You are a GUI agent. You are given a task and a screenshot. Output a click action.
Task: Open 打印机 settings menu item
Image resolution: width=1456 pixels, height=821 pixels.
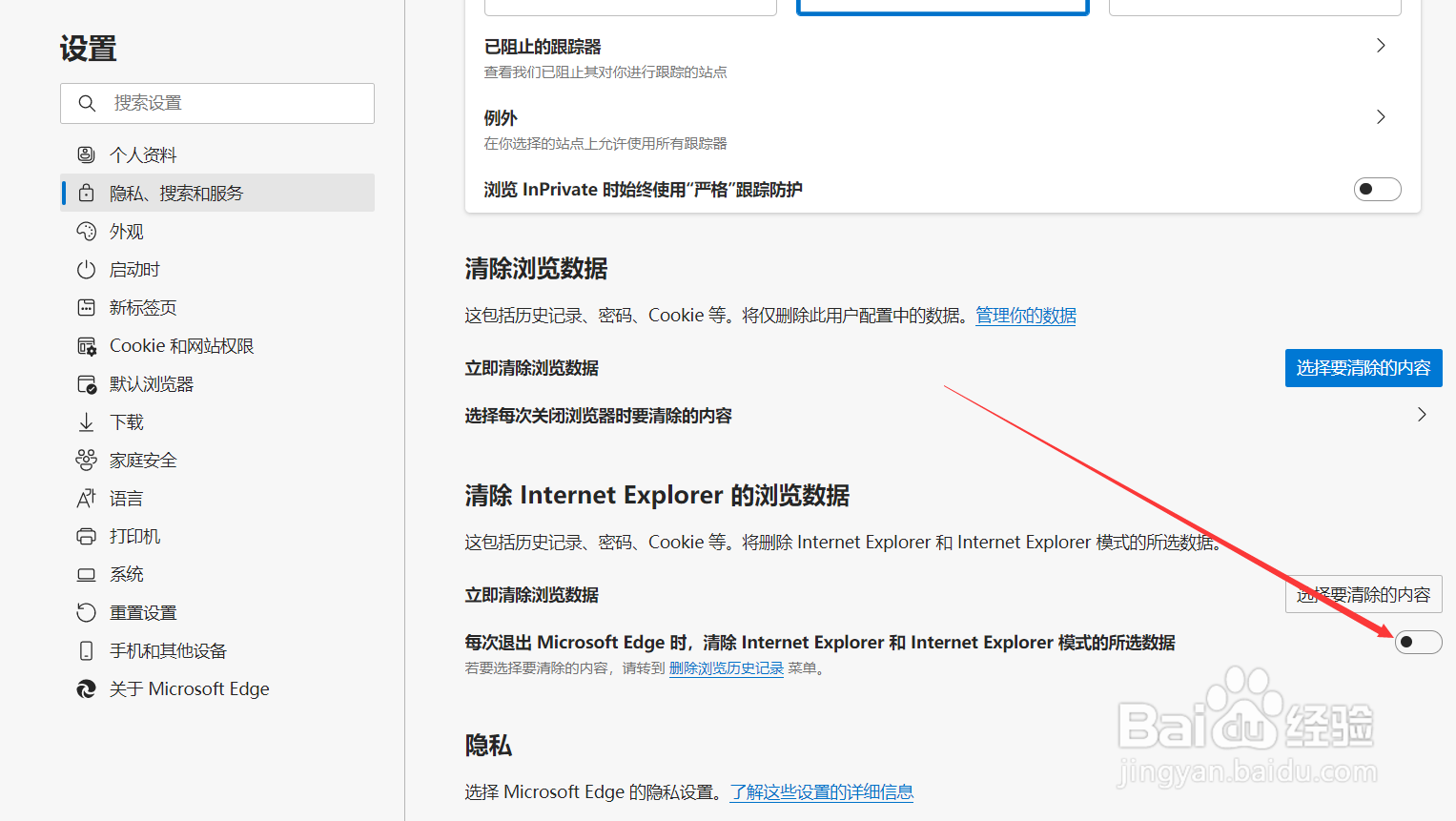click(217, 536)
